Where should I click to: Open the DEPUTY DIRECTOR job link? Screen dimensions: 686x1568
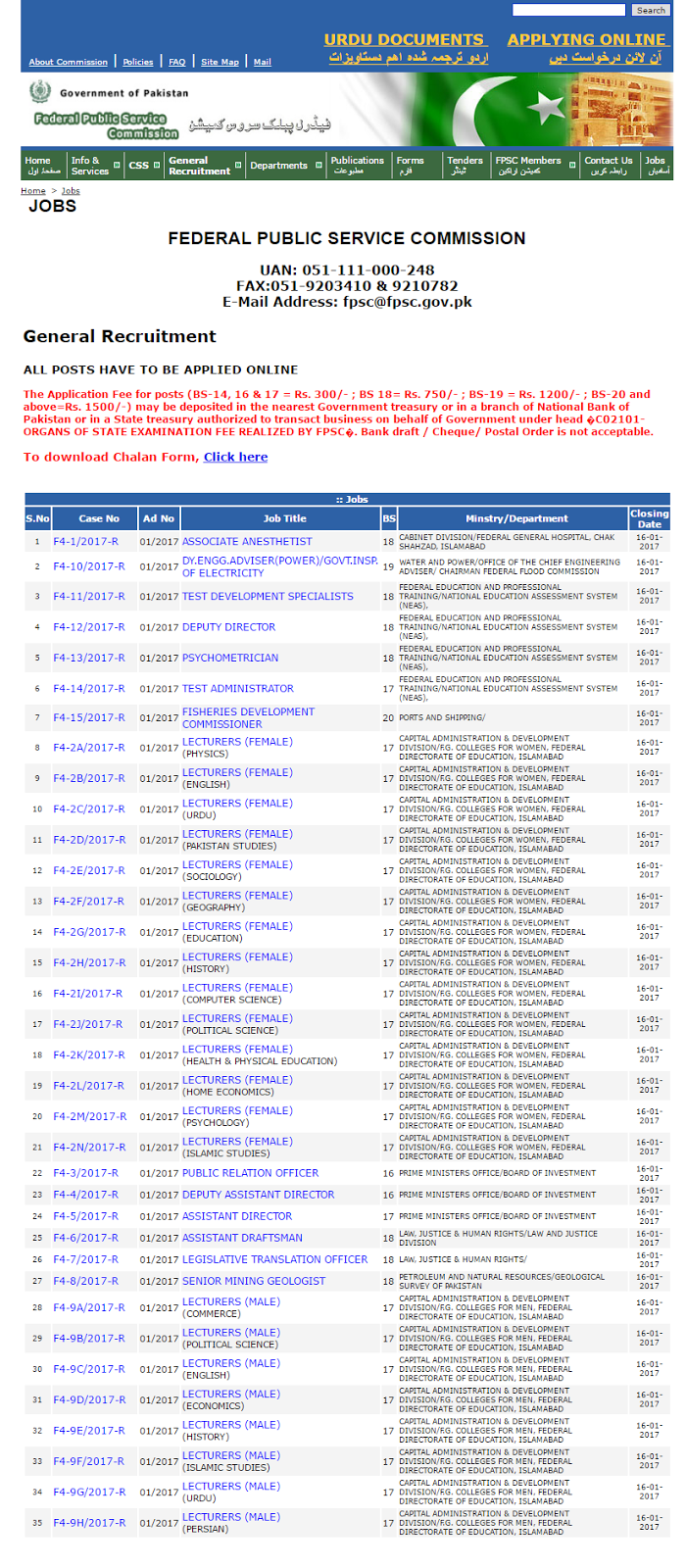tap(229, 627)
